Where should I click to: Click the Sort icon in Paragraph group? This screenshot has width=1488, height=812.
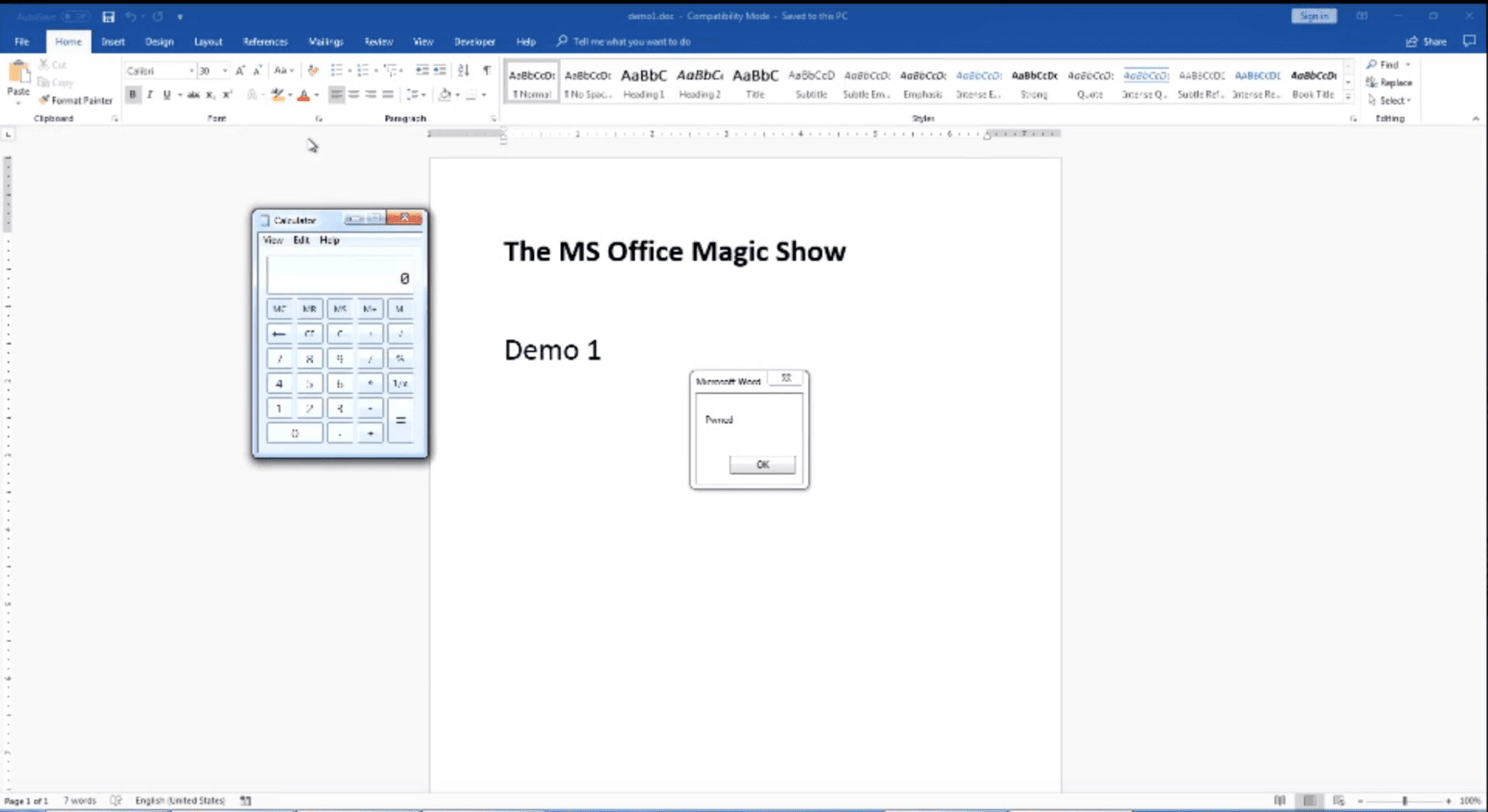click(464, 70)
